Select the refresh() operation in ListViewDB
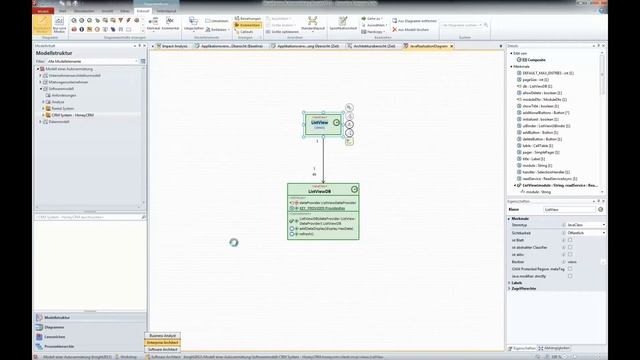This screenshot has width=640, height=360. (x=306, y=234)
